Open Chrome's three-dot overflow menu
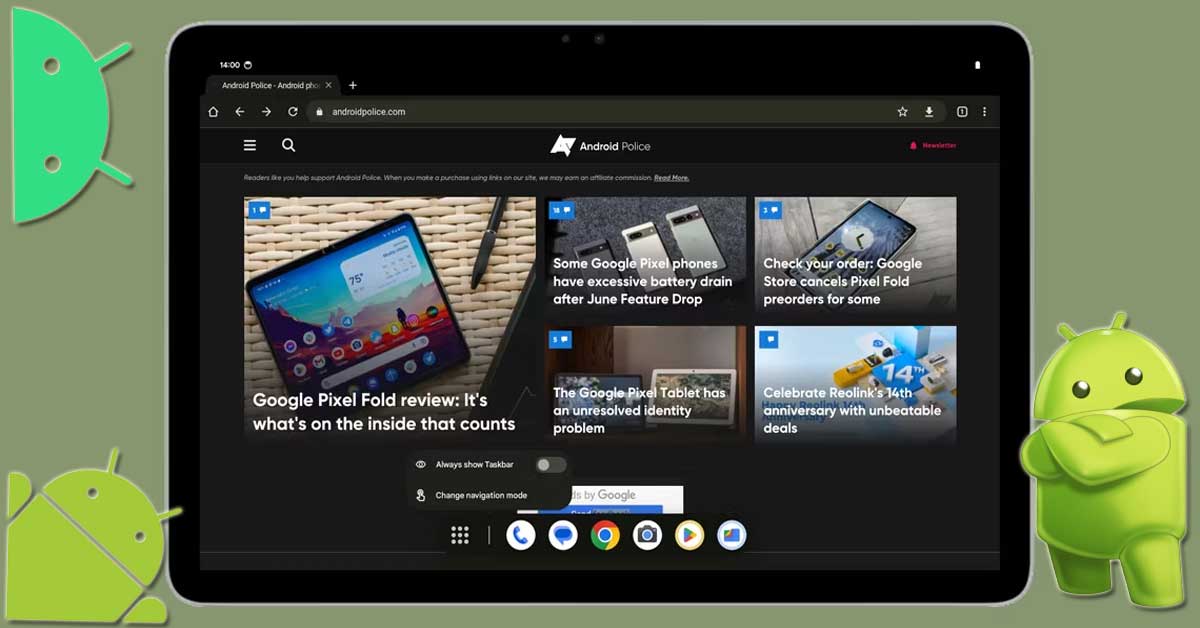The image size is (1200, 628). [985, 112]
